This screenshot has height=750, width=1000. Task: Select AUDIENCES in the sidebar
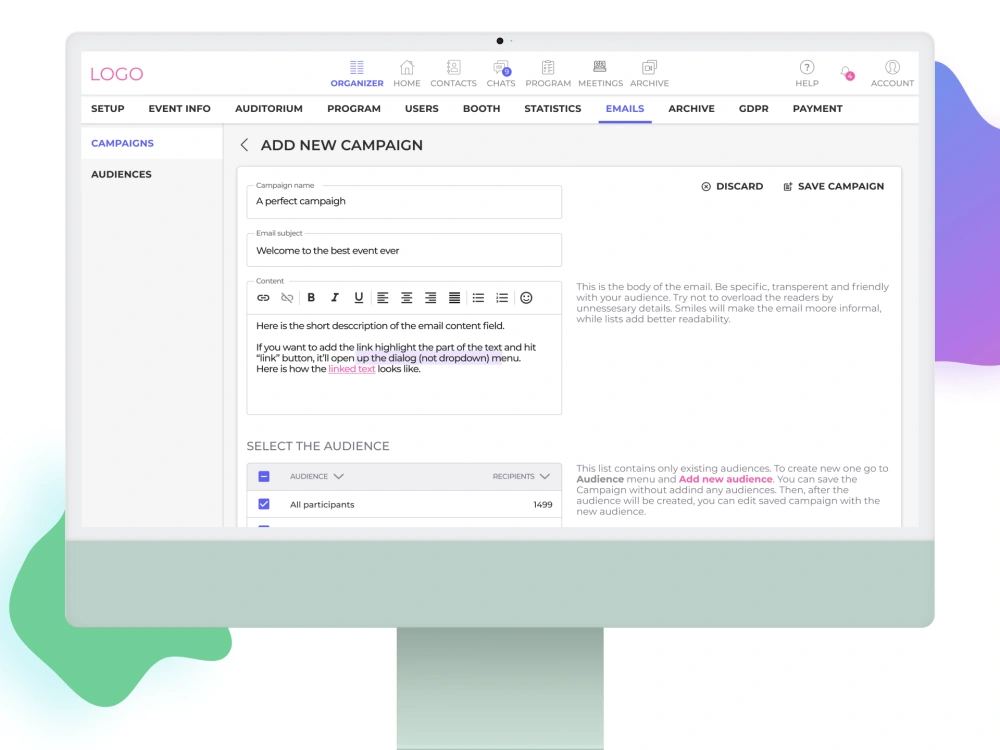tap(121, 174)
